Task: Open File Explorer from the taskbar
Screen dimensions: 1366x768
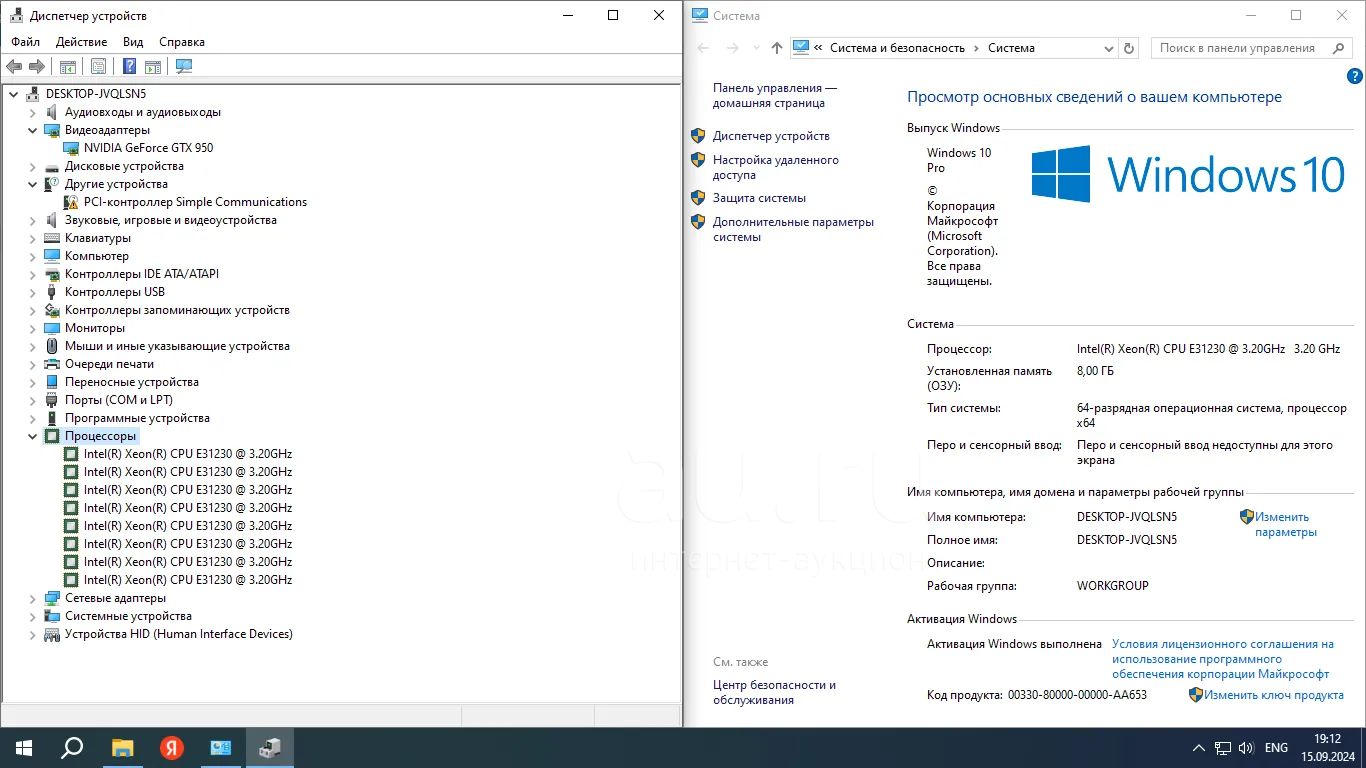Action: [x=122, y=747]
